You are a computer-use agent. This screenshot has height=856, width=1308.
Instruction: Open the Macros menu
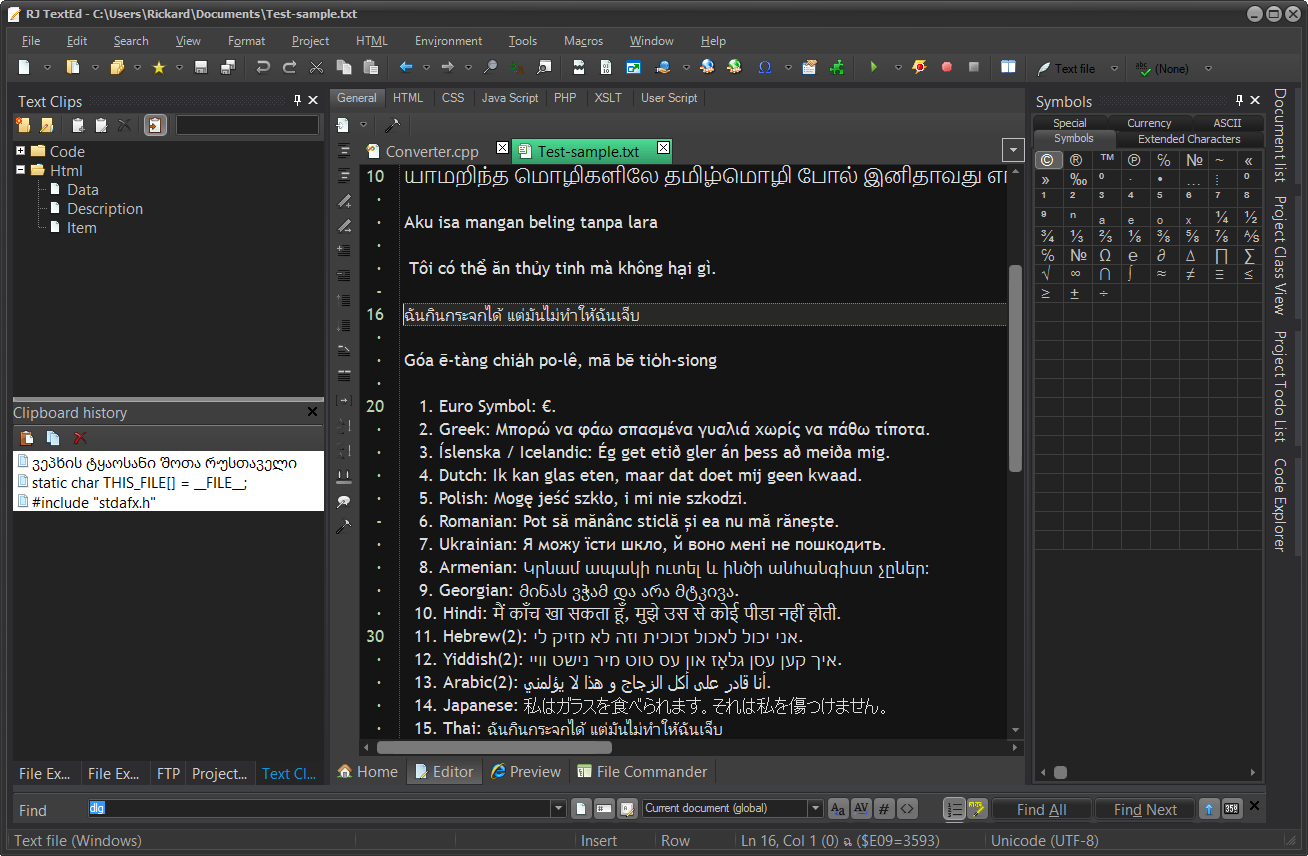(x=583, y=41)
